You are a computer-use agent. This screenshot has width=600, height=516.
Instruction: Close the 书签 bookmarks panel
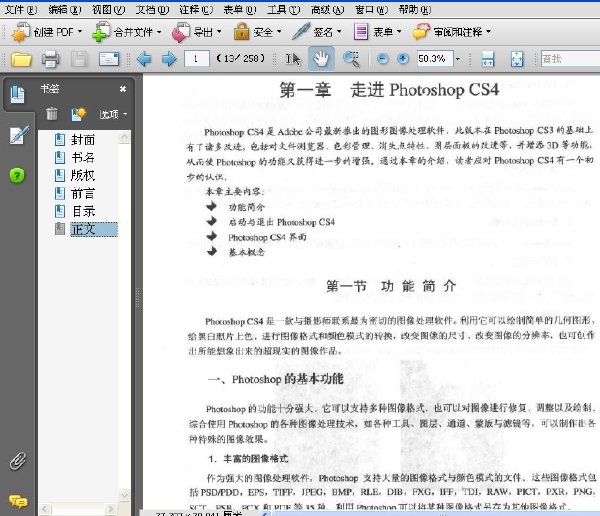pyautogui.click(x=123, y=89)
